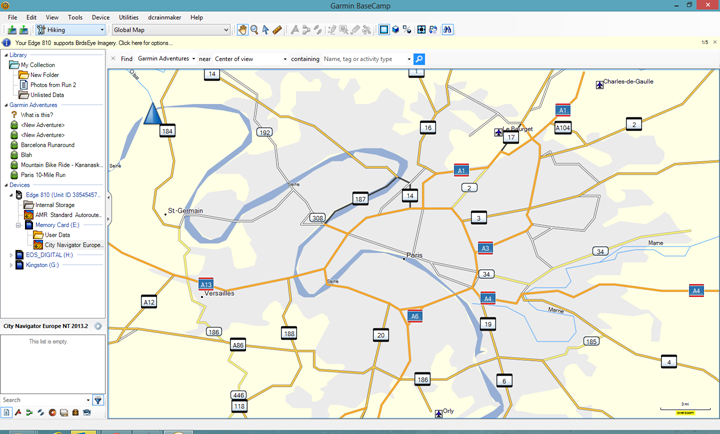Click the BirdsEye Imagery options message link
The width and height of the screenshot is (720, 434).
click(x=94, y=43)
